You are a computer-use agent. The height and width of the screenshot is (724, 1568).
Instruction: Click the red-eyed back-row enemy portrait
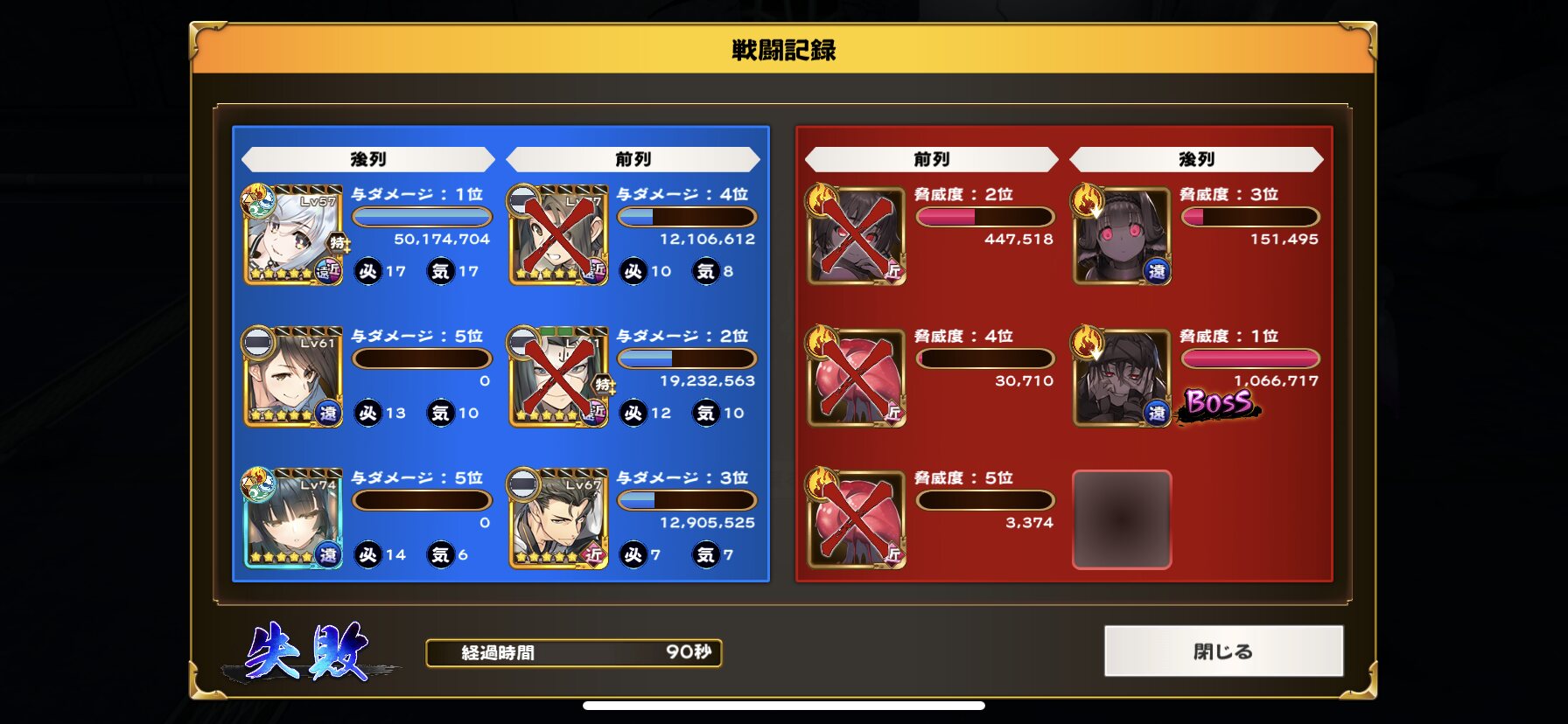point(1122,234)
